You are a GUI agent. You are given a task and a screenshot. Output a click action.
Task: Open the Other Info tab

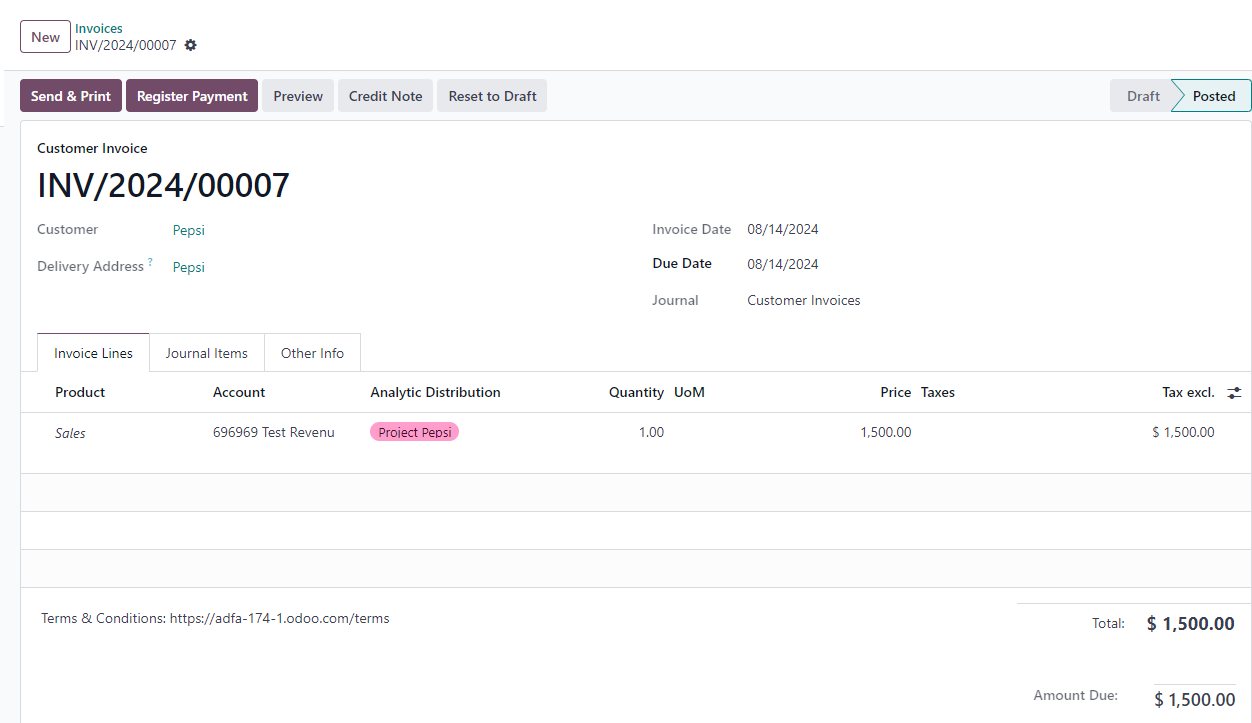tap(312, 353)
